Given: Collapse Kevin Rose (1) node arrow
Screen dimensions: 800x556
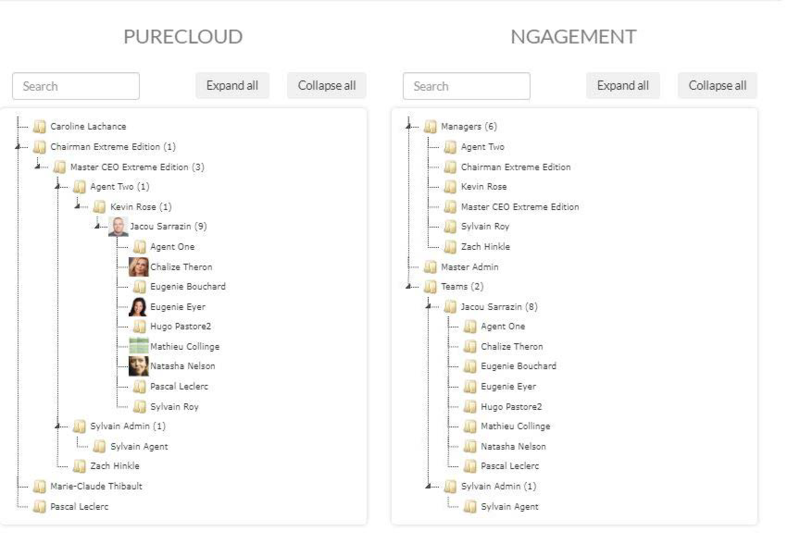Looking at the screenshot, I should click(x=78, y=206).
